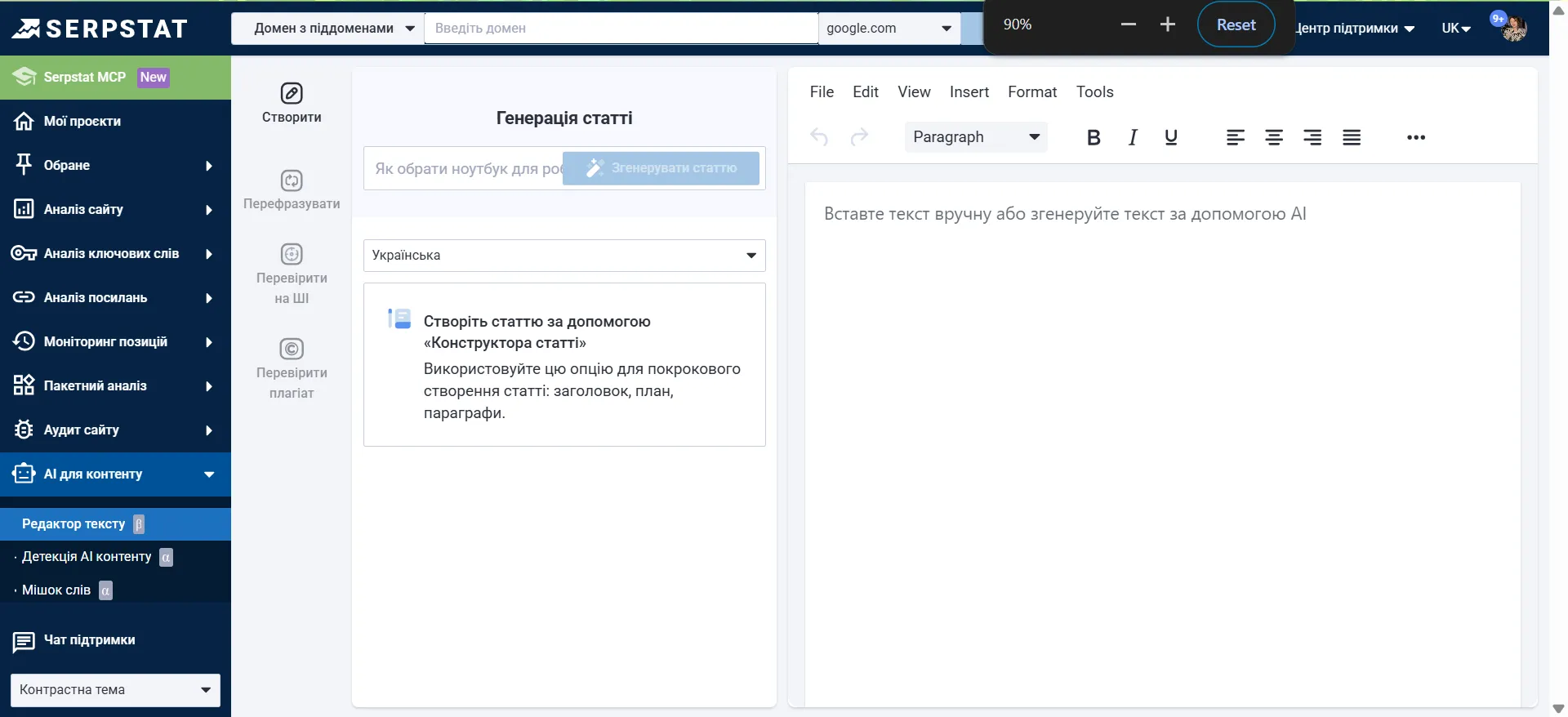
Task: Reset browser zoom level
Action: click(1236, 24)
